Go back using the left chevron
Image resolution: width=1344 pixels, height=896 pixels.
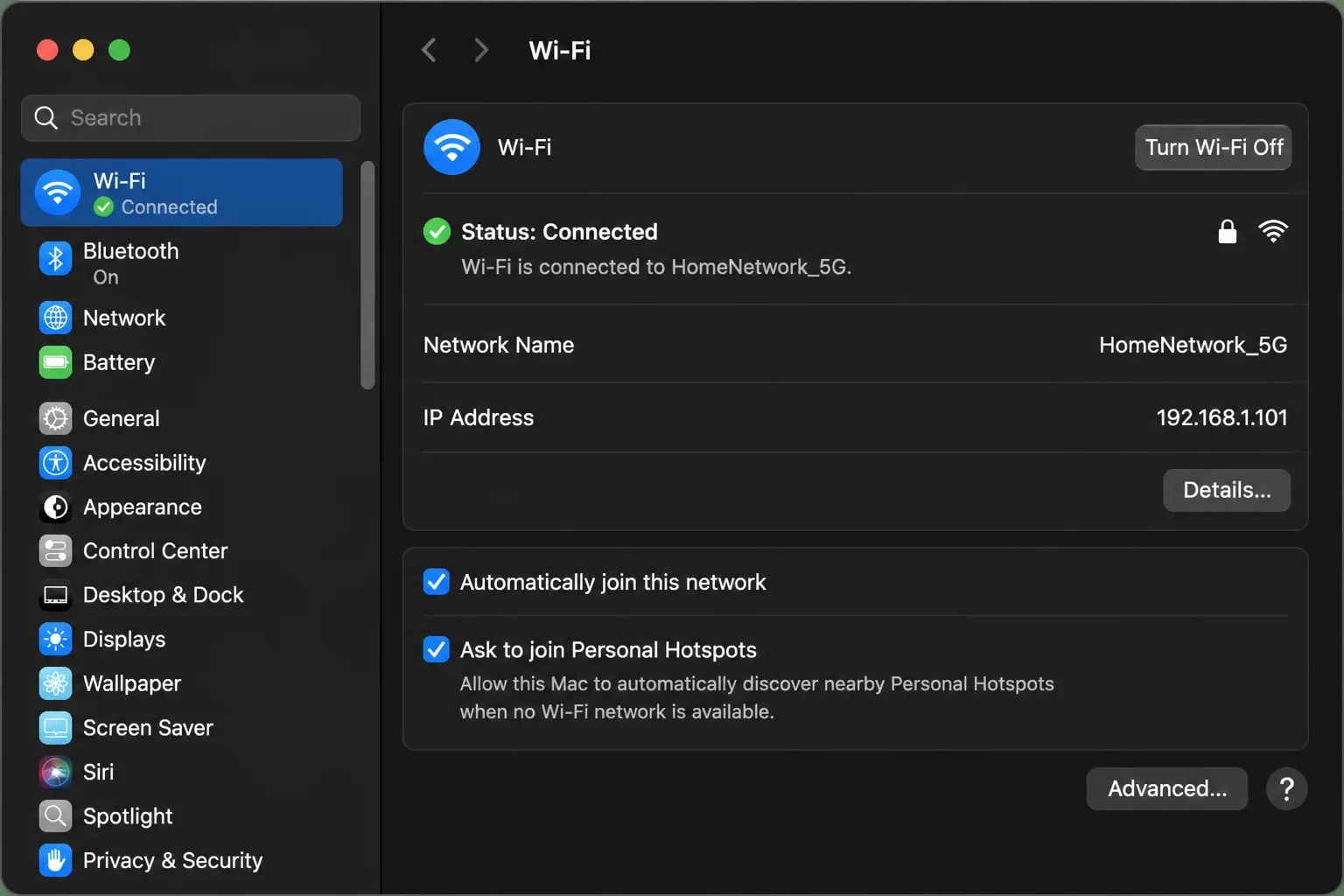[x=429, y=50]
